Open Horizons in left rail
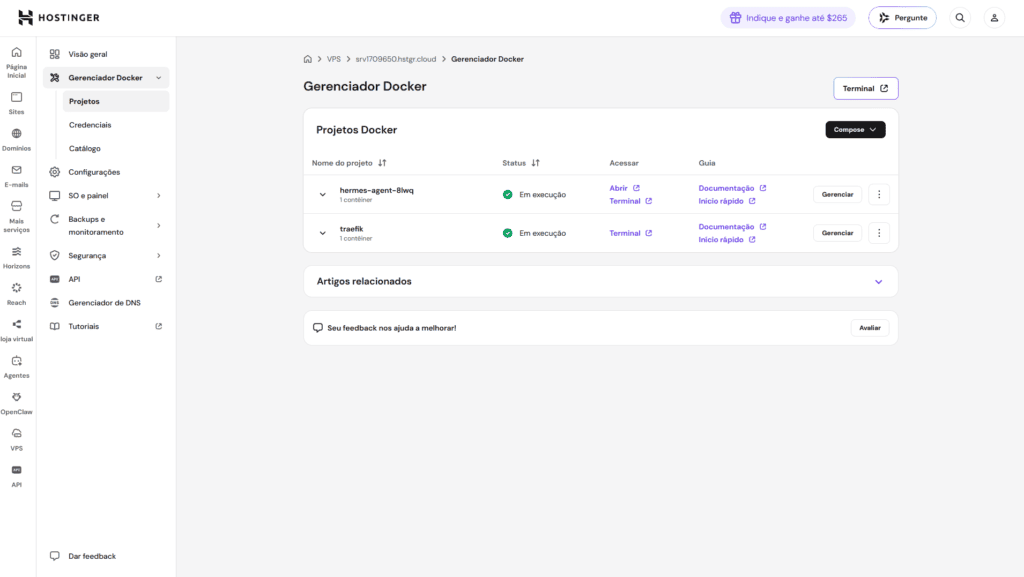Image resolution: width=1024 pixels, height=577 pixels. click(16, 258)
